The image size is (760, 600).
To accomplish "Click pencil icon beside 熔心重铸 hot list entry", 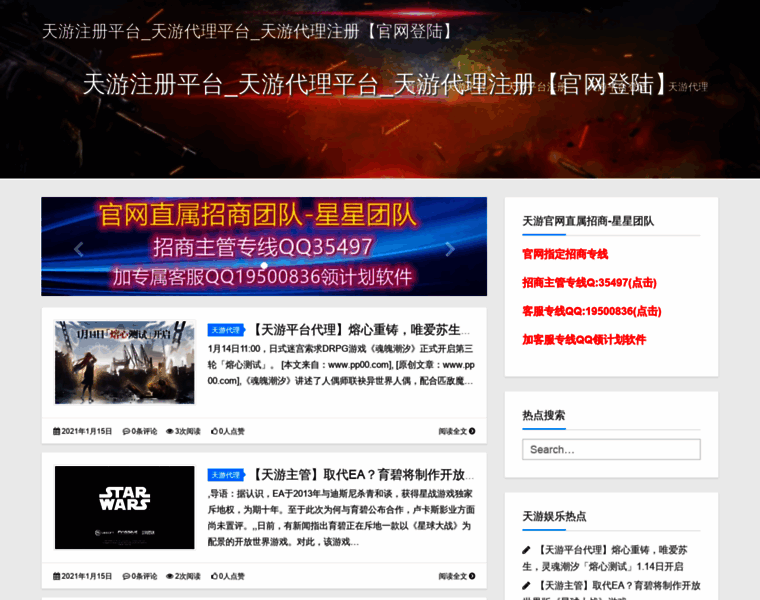I will 526,550.
